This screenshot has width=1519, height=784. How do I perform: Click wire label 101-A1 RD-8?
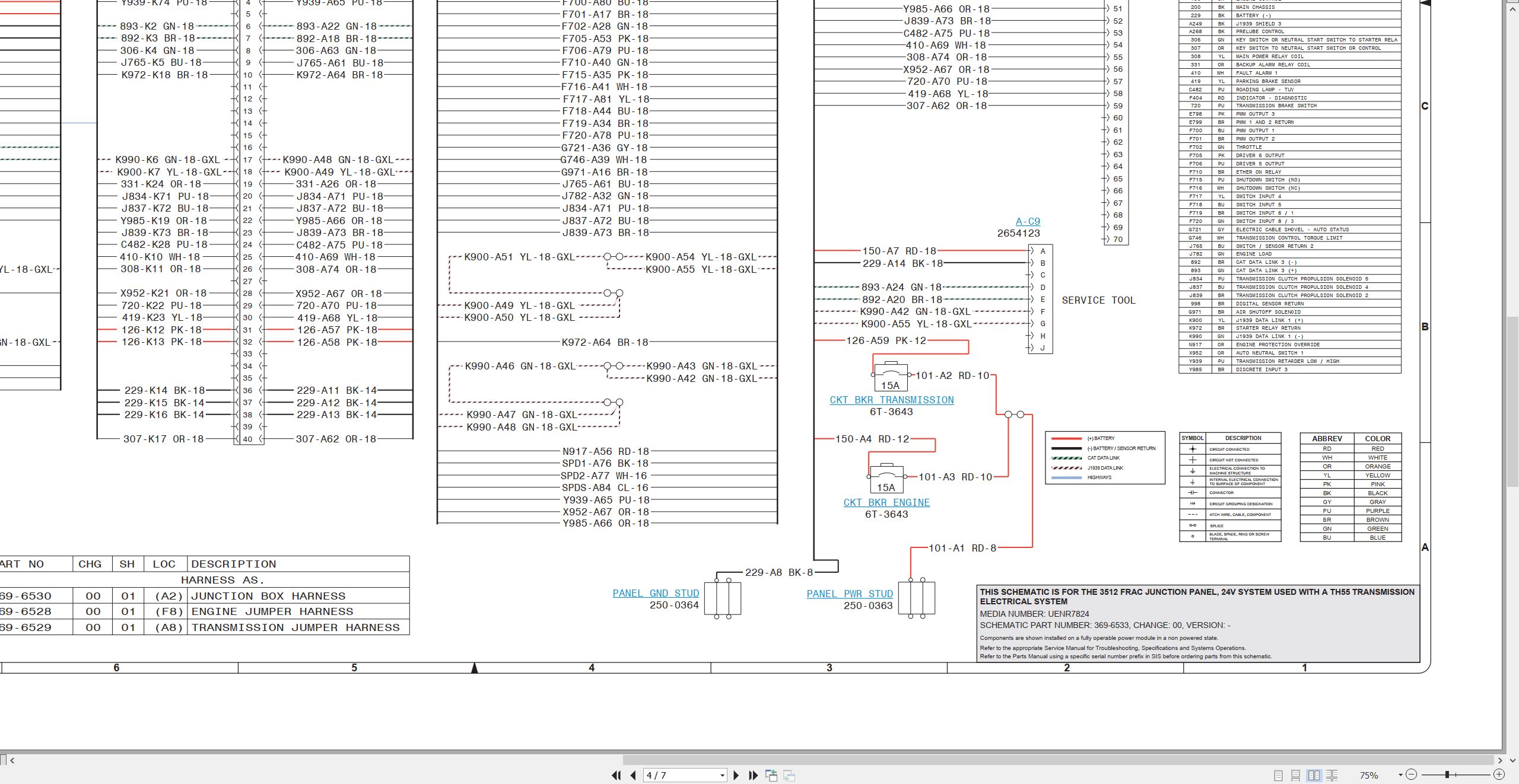coord(962,548)
